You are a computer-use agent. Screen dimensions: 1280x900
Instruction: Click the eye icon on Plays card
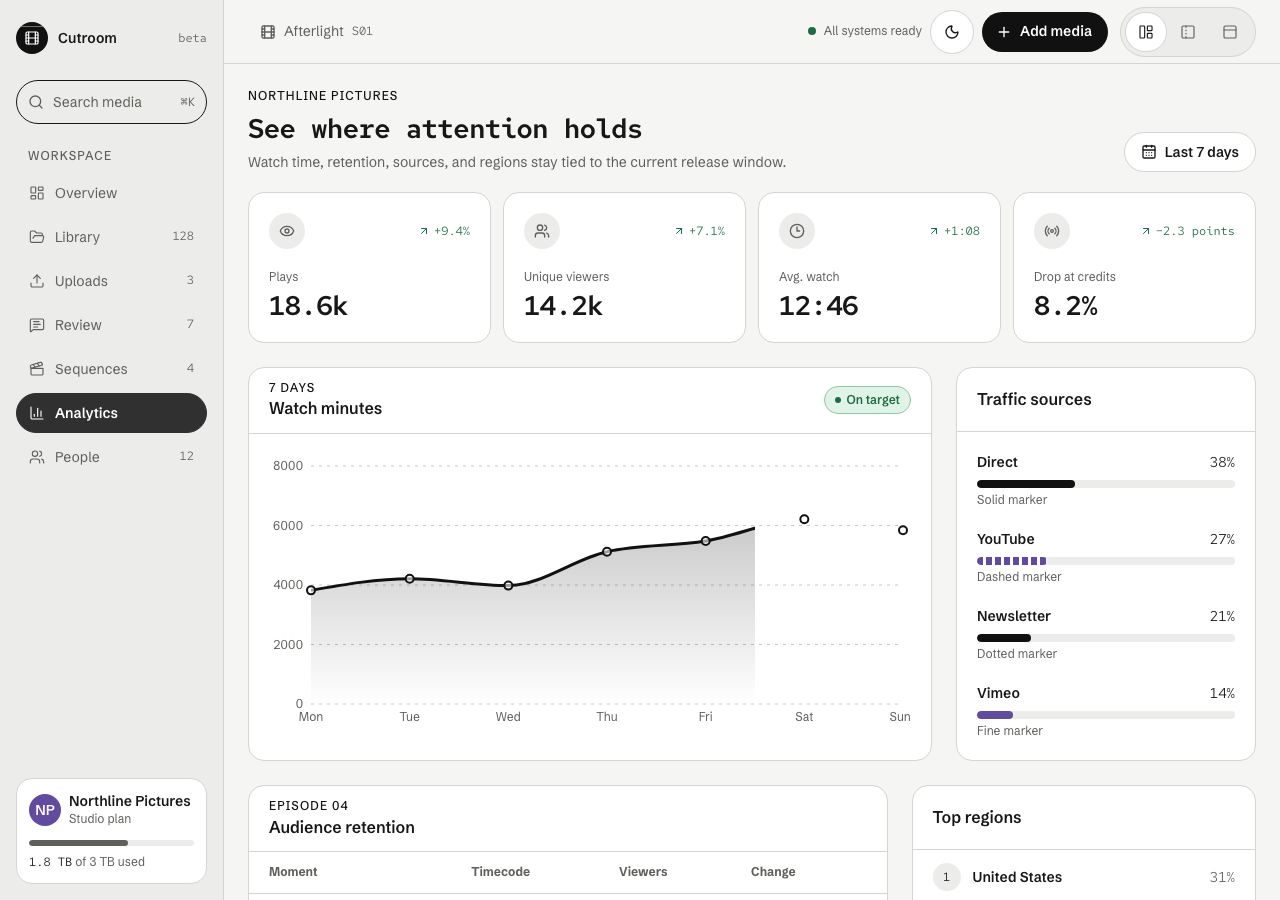pyautogui.click(x=287, y=231)
